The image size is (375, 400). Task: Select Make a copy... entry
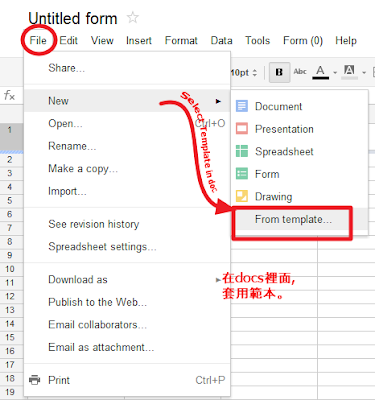(x=127, y=169)
